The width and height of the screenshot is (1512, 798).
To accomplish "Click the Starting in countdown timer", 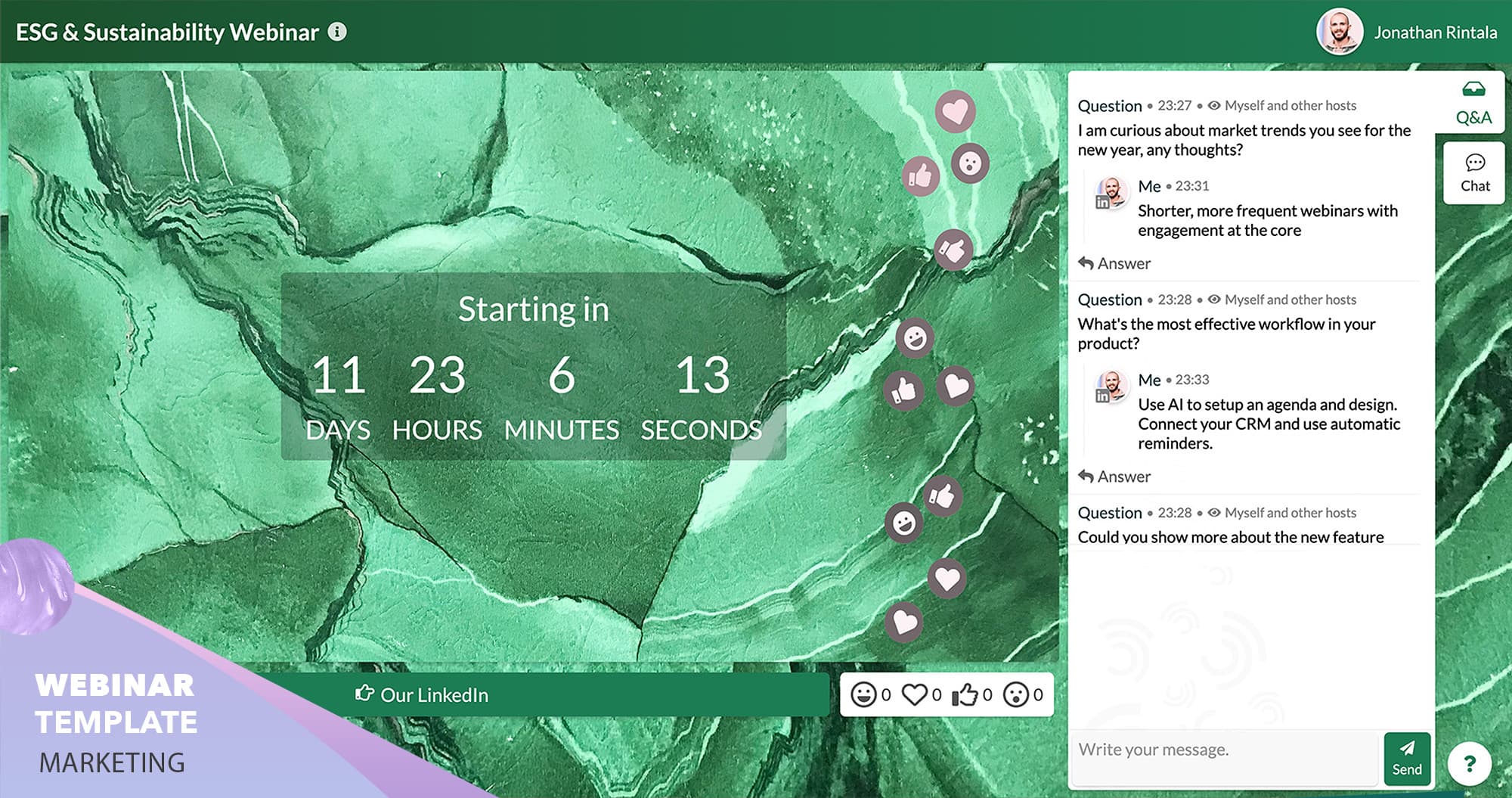I will 534,367.
